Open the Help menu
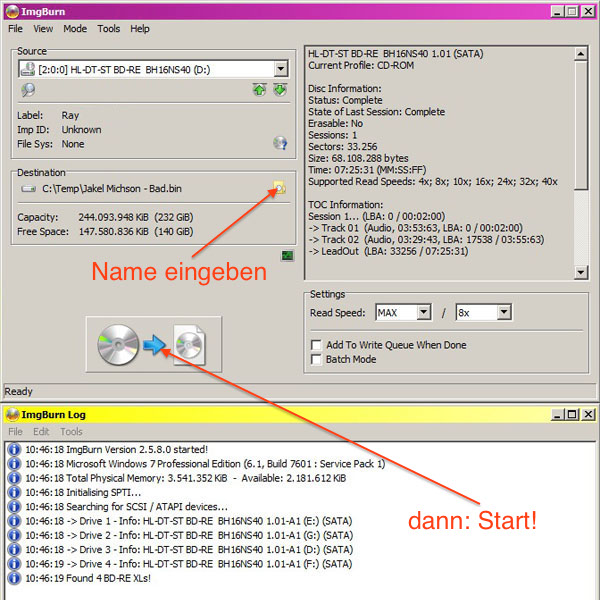Viewport: 600px width, 600px height. (x=140, y=29)
